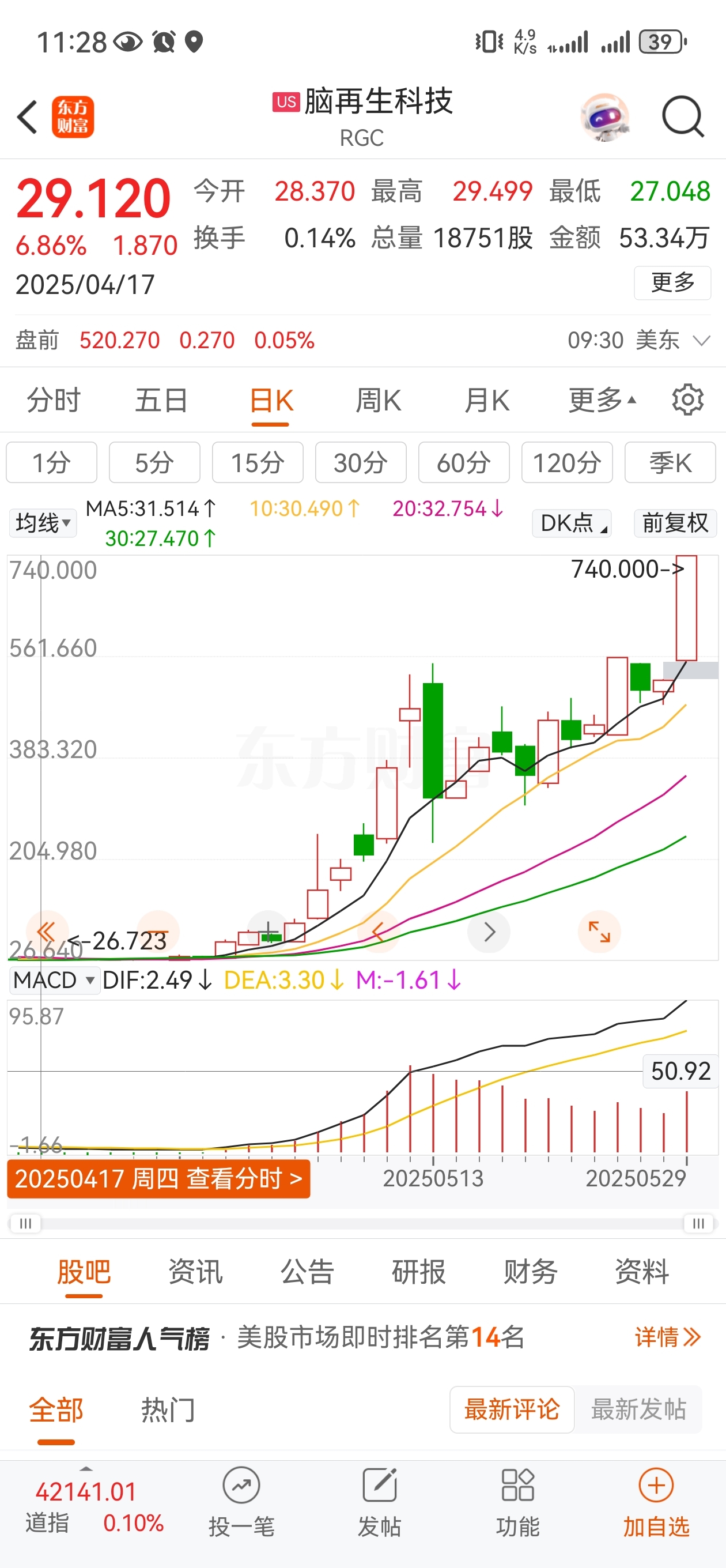Tap 发帖 compose icon
Viewport: 726px width, 1568px height.
pos(380,1485)
